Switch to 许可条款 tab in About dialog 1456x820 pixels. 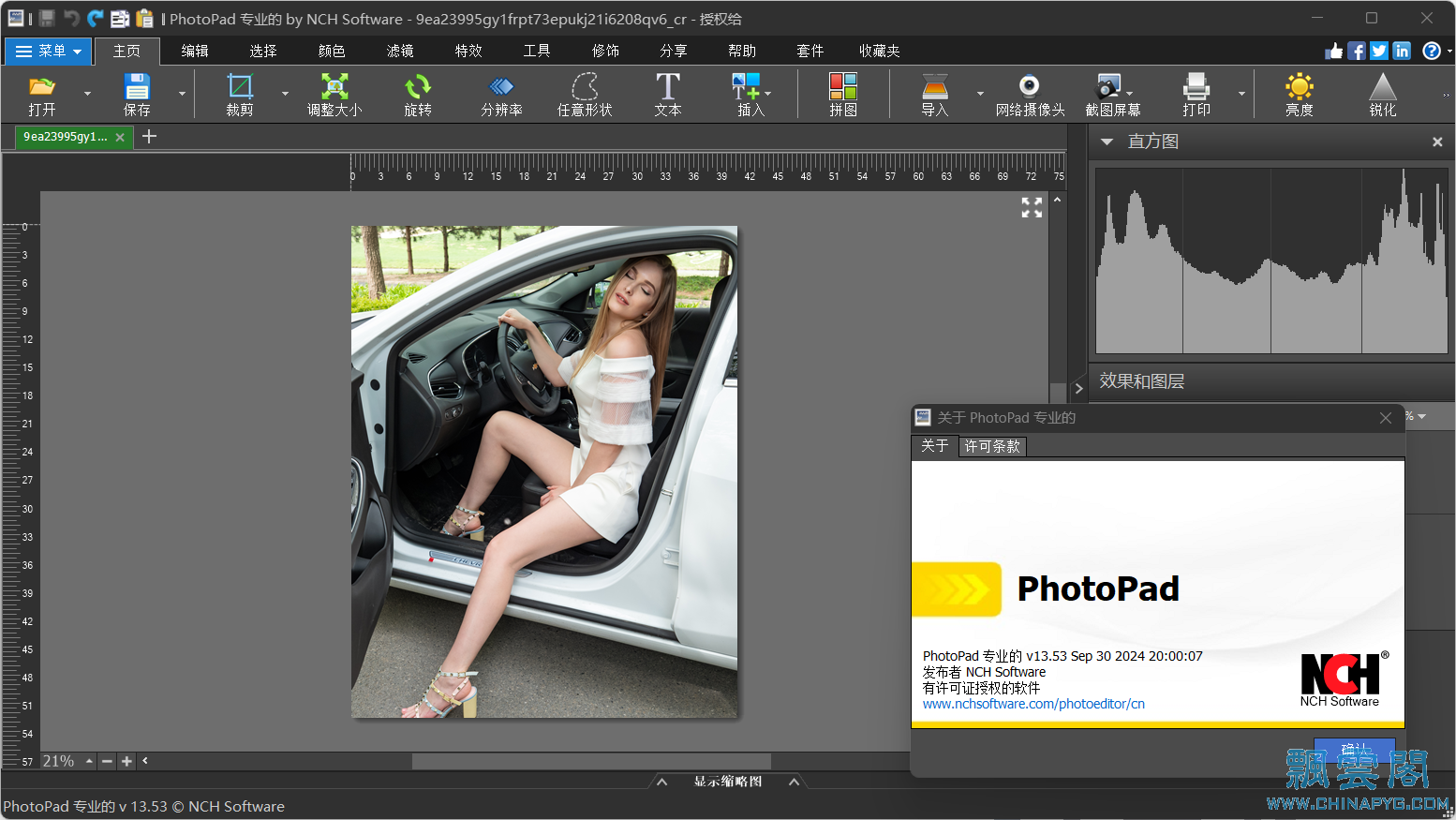point(992,446)
